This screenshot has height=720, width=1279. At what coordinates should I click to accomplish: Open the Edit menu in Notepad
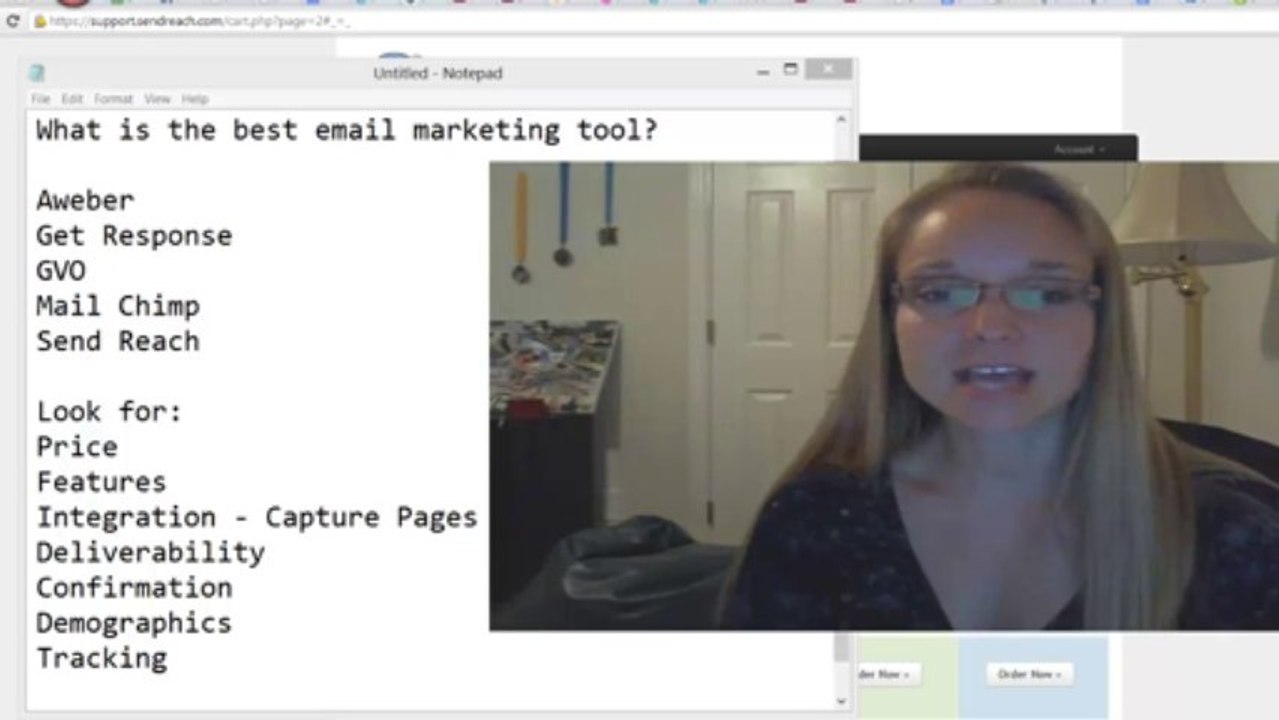point(72,99)
